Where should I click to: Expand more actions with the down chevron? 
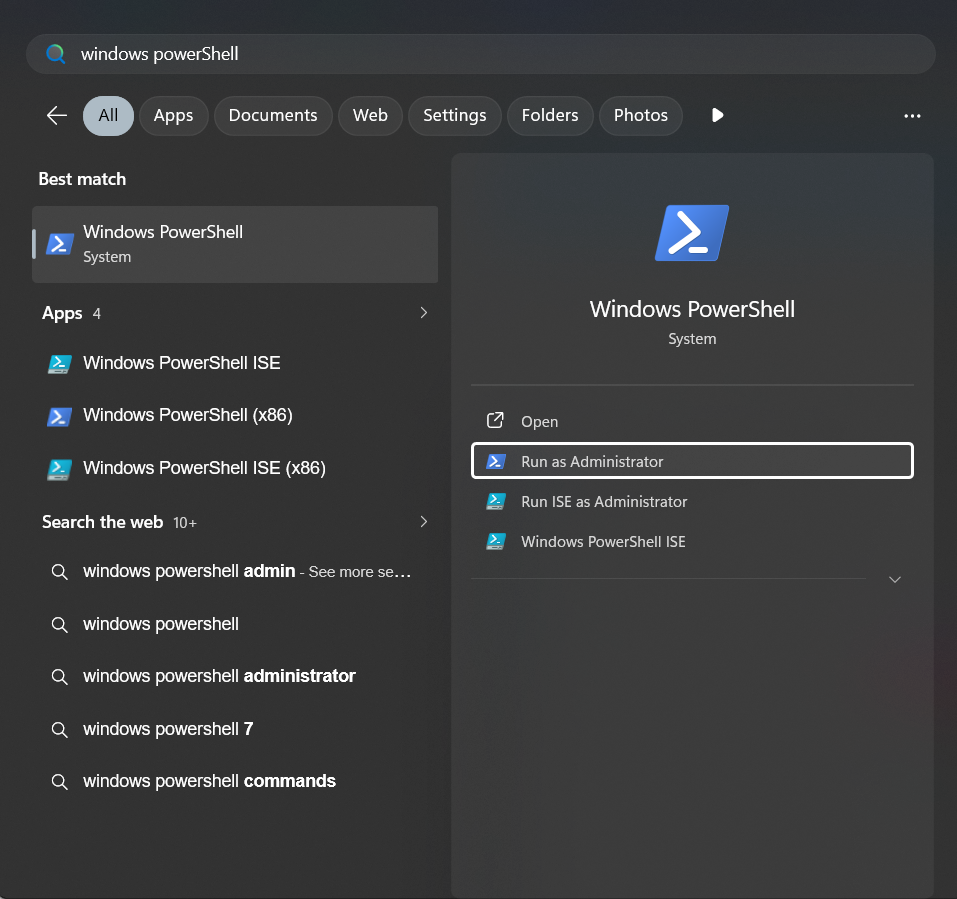tap(895, 579)
